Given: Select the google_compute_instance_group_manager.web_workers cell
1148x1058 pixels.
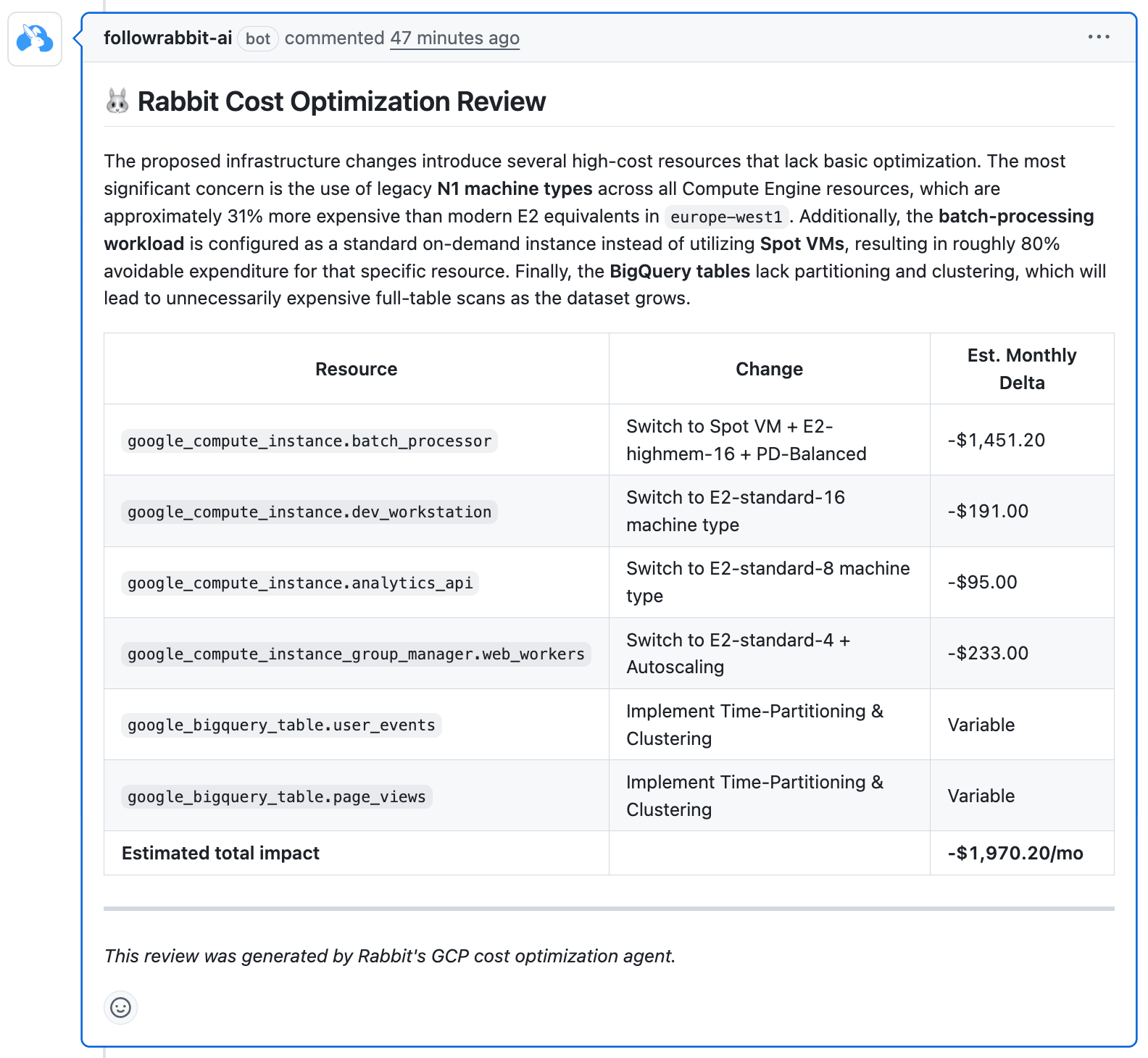Looking at the screenshot, I should (356, 654).
